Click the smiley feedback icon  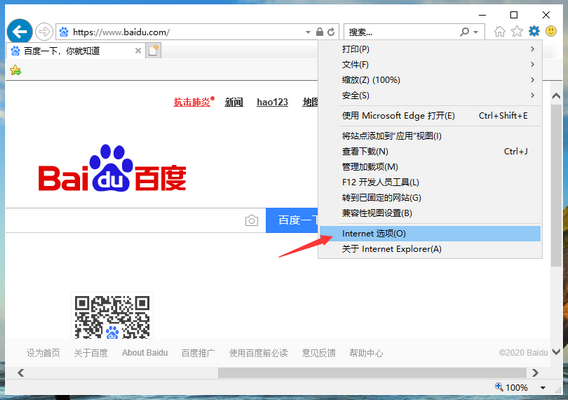coord(551,31)
